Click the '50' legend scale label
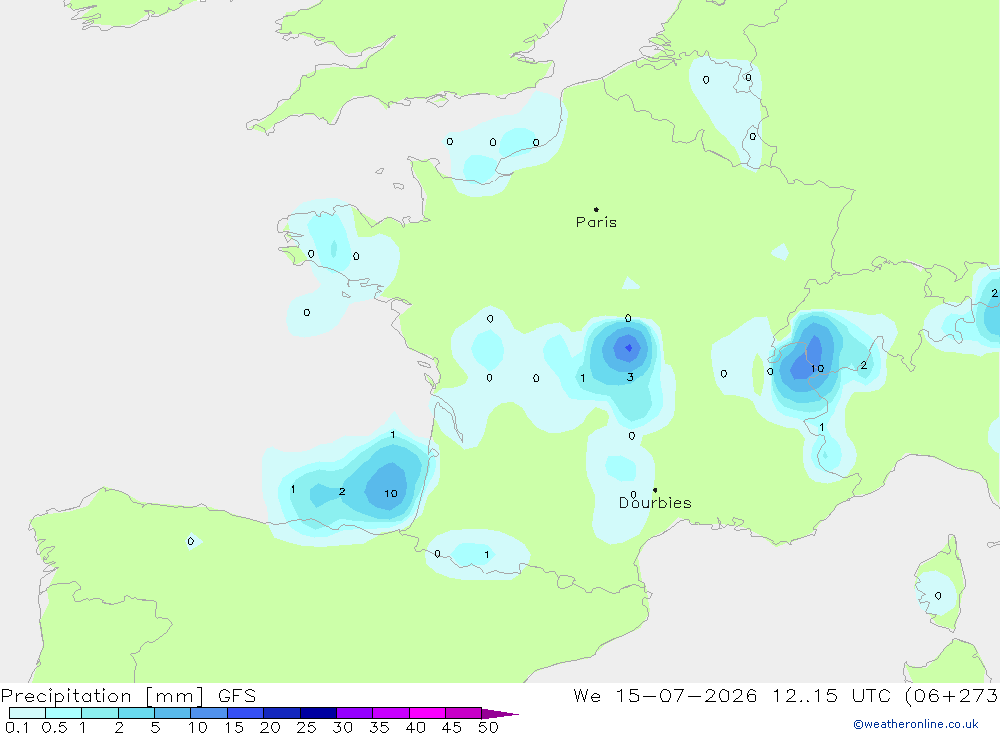 point(489,727)
